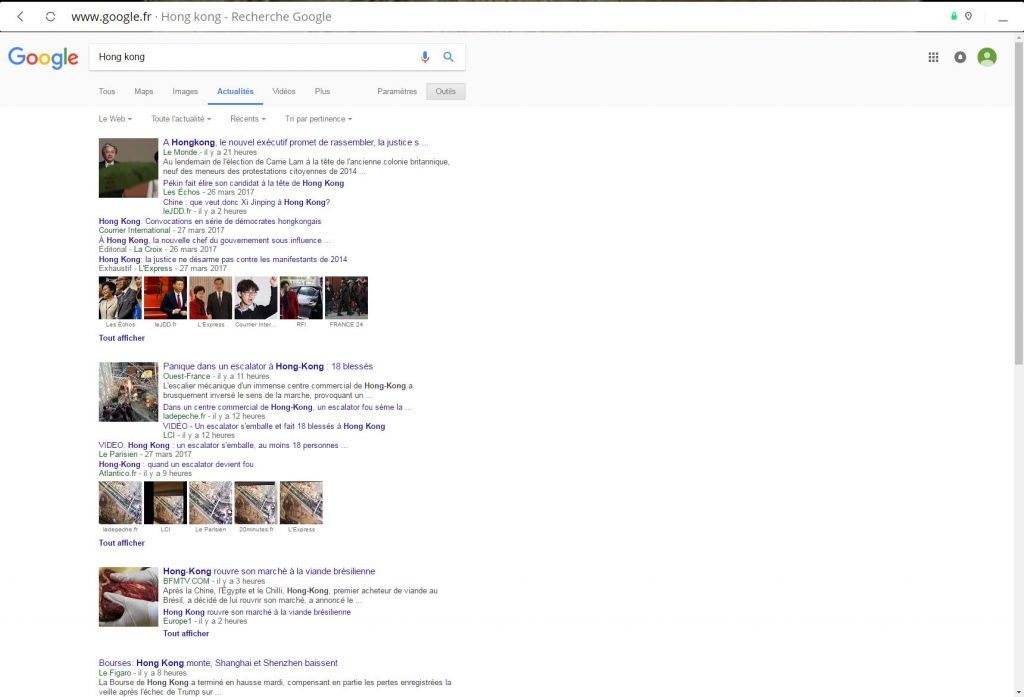
Task: Click green lock secure site icon
Action: tap(954, 16)
